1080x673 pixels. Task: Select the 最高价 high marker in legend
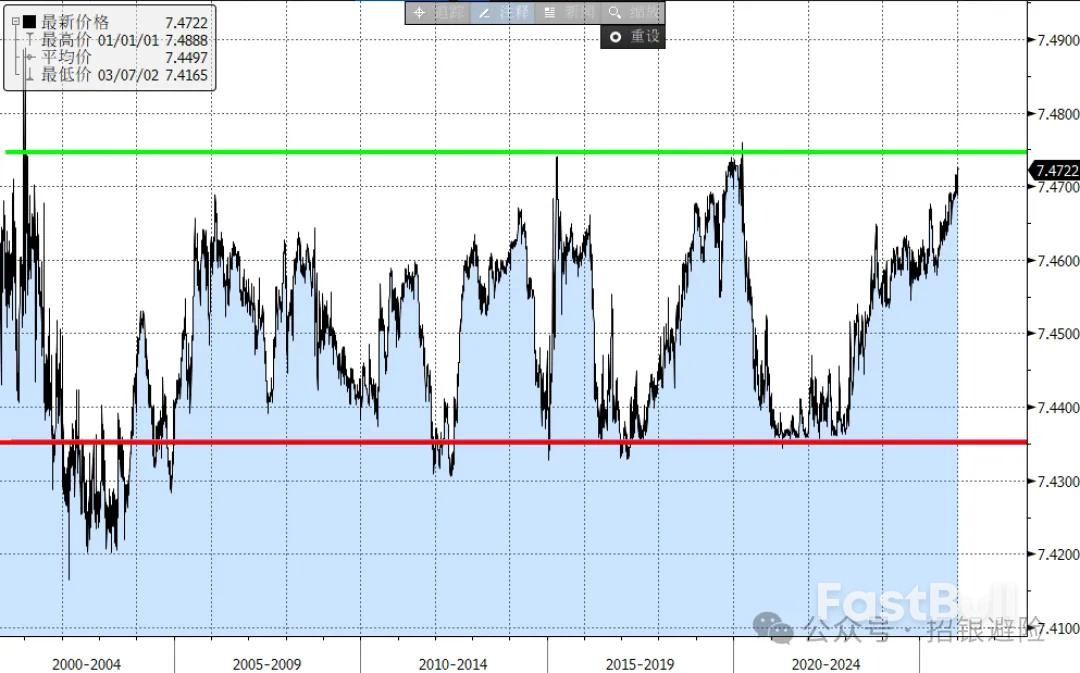pyautogui.click(x=30, y=39)
